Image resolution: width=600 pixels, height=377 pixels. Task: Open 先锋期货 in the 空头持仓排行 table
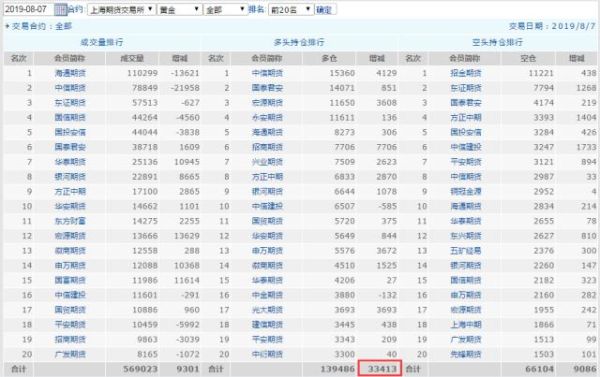click(466, 354)
